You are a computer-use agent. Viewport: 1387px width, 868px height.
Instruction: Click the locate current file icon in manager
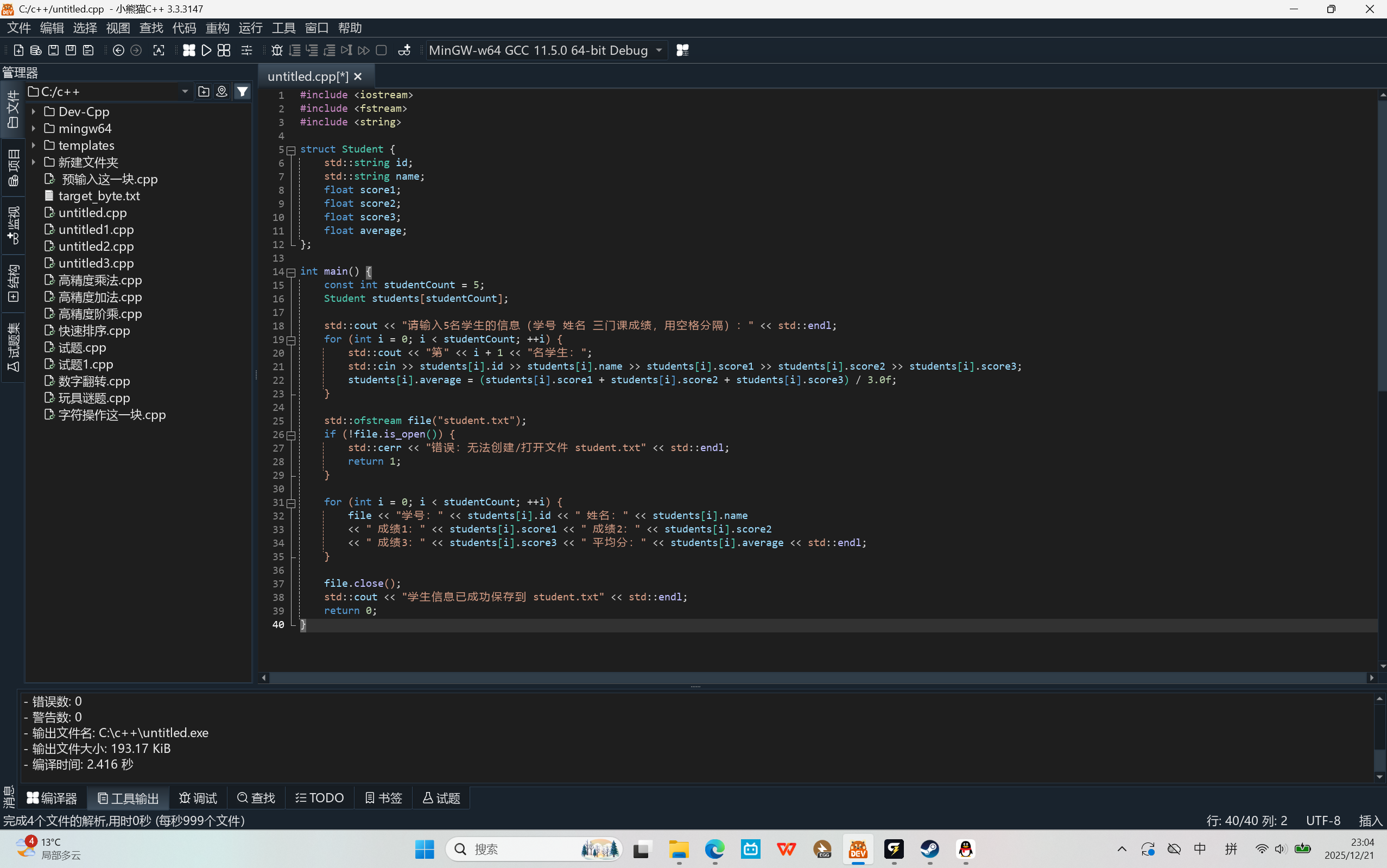[221, 92]
